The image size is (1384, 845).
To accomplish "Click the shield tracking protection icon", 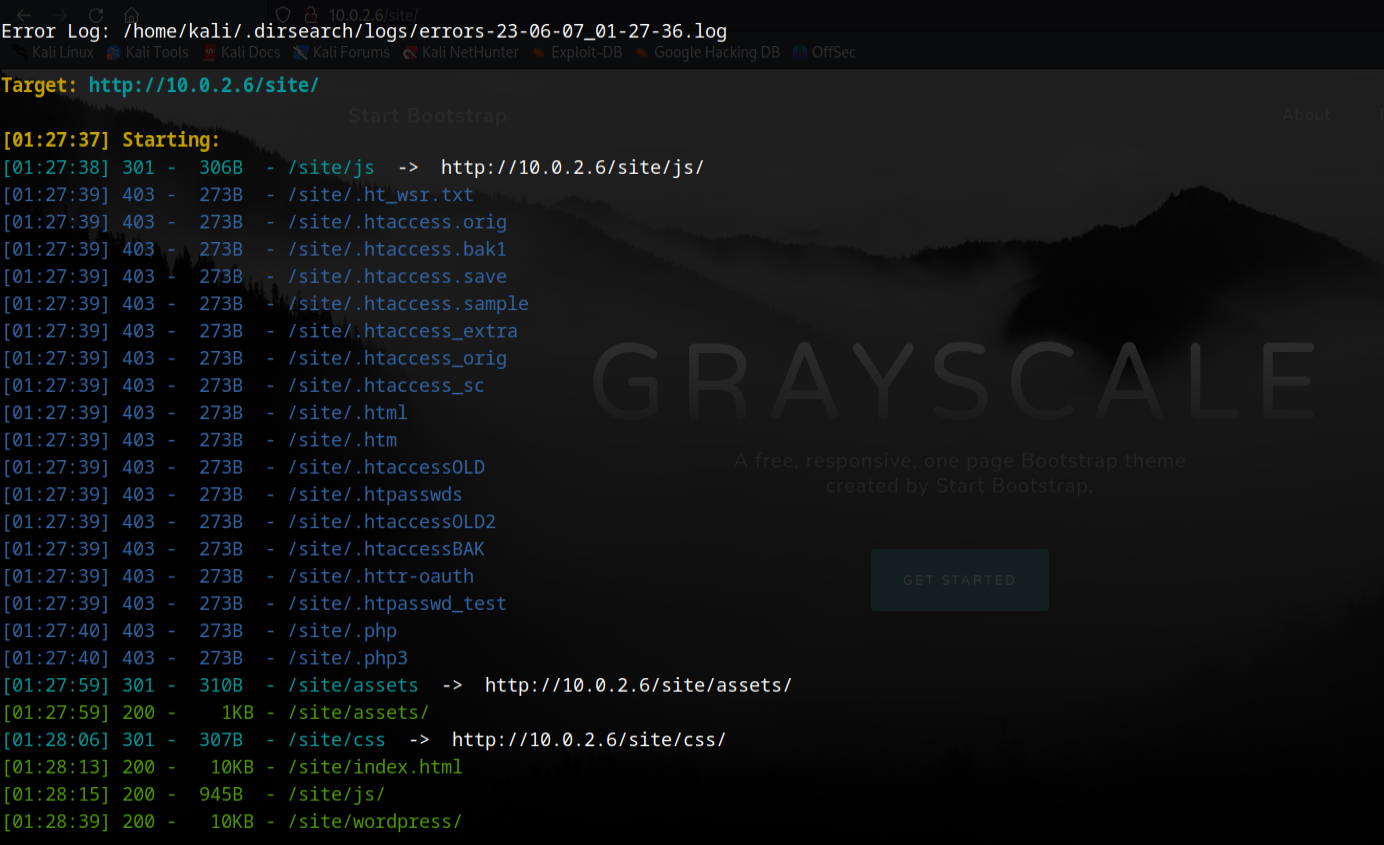I will click(x=283, y=14).
